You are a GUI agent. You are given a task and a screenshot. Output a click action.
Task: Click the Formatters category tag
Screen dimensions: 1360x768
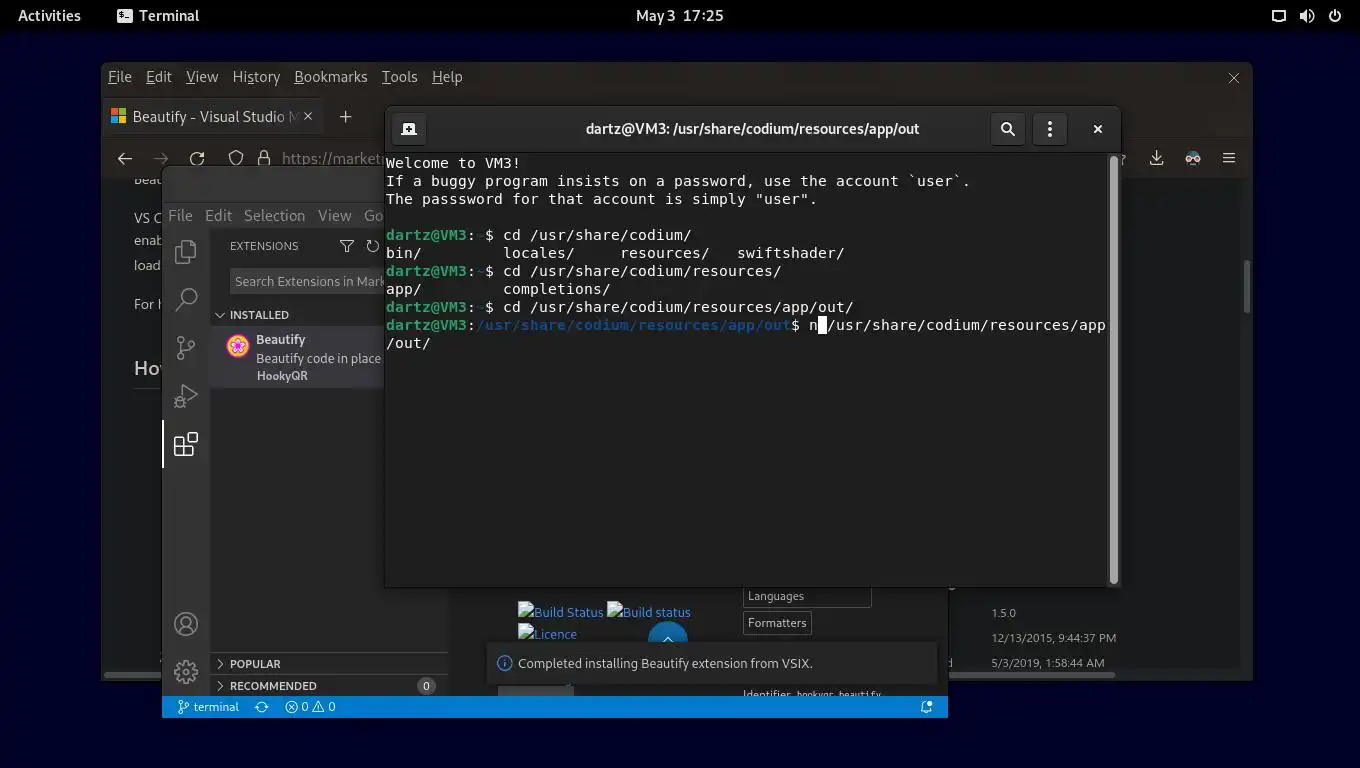[x=777, y=623]
